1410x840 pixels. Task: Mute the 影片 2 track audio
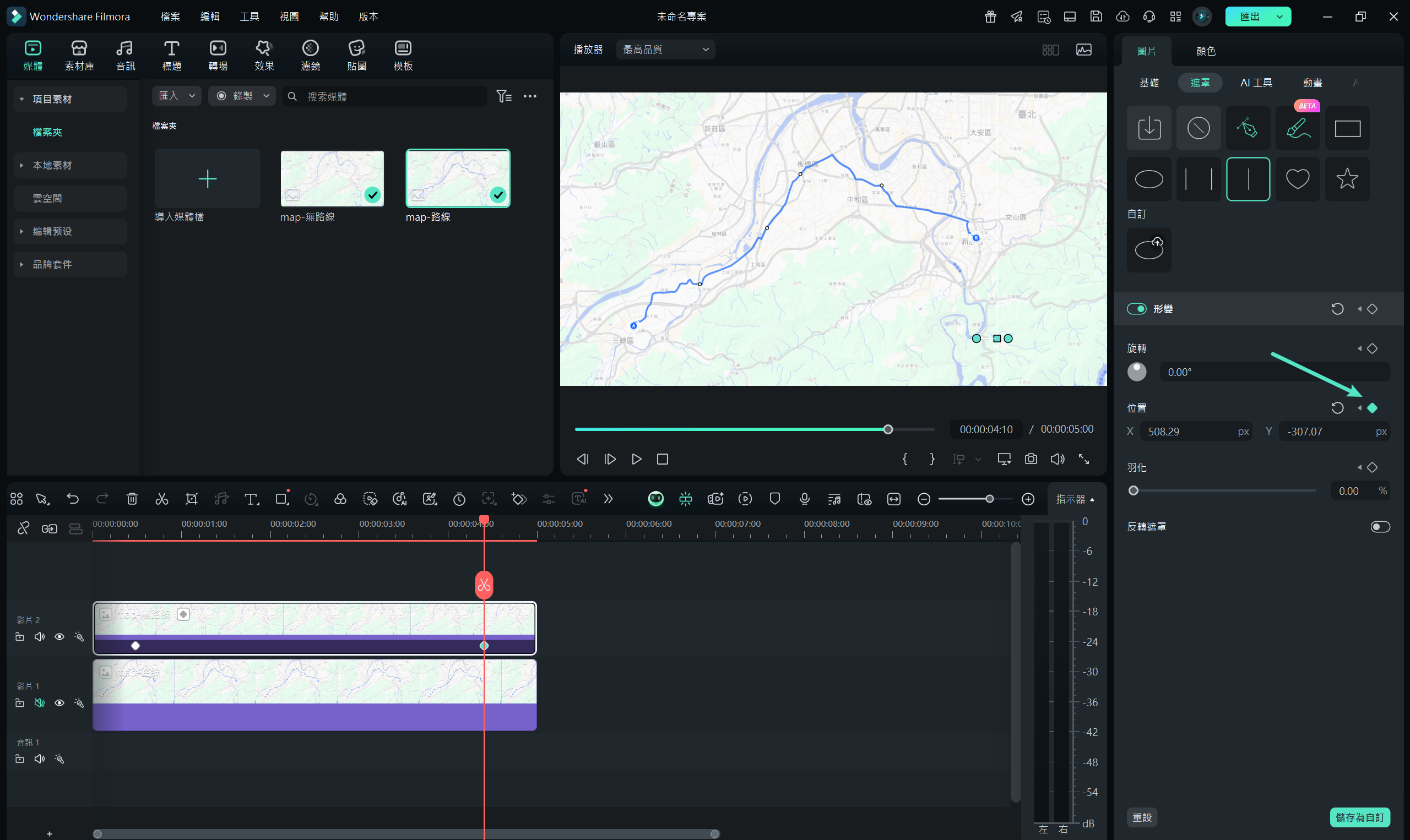(39, 637)
